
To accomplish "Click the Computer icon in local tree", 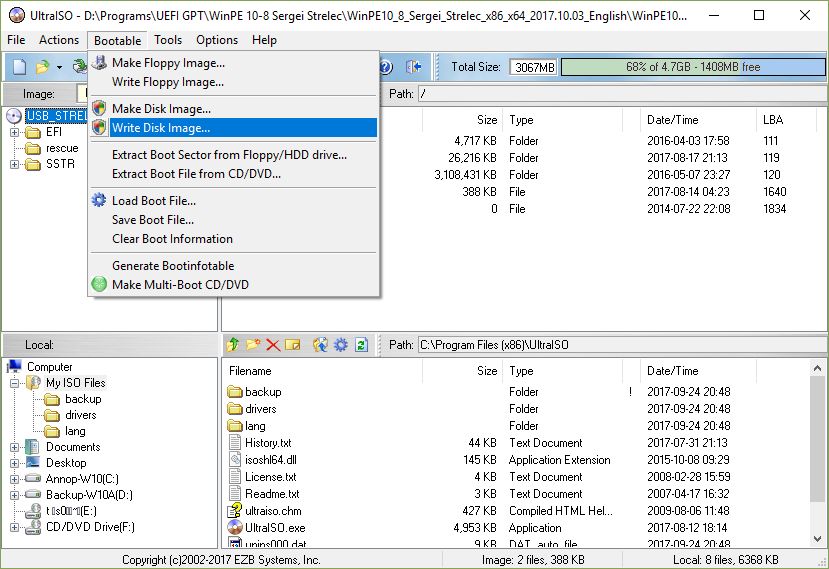I will tap(15, 366).
